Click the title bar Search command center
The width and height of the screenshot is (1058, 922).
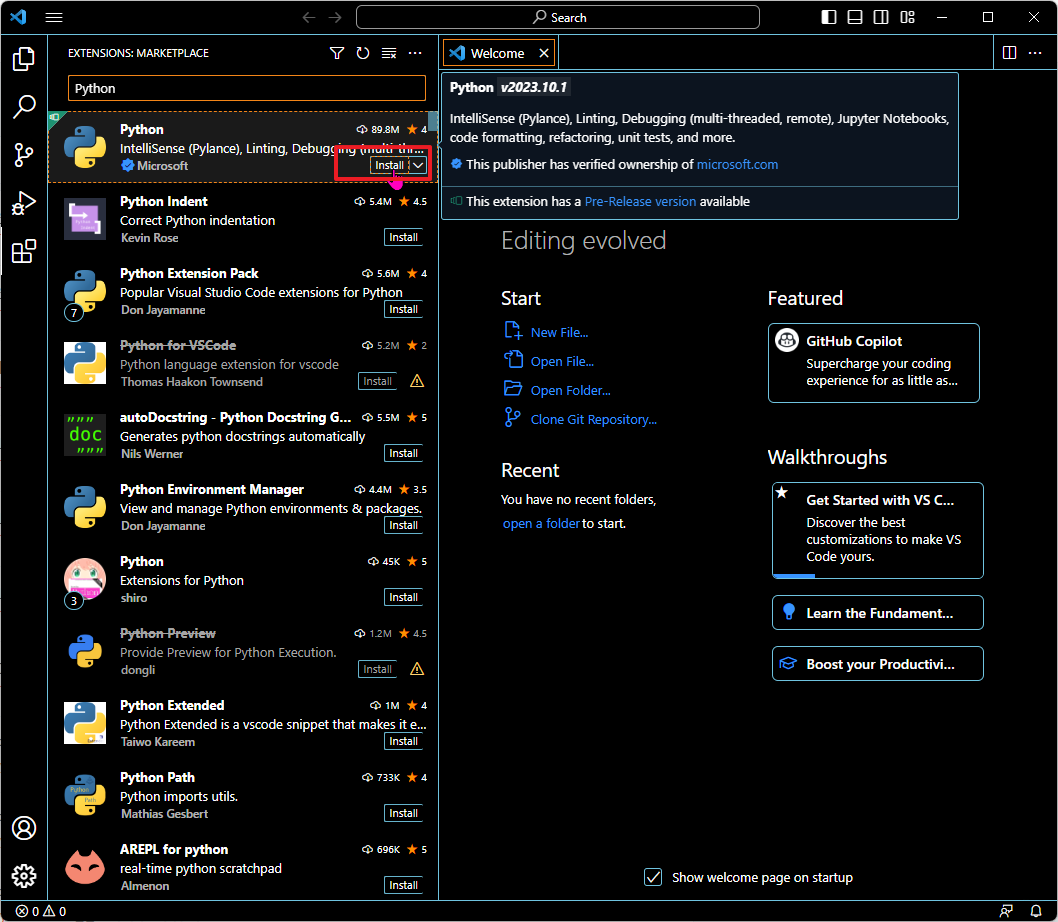tap(557, 18)
